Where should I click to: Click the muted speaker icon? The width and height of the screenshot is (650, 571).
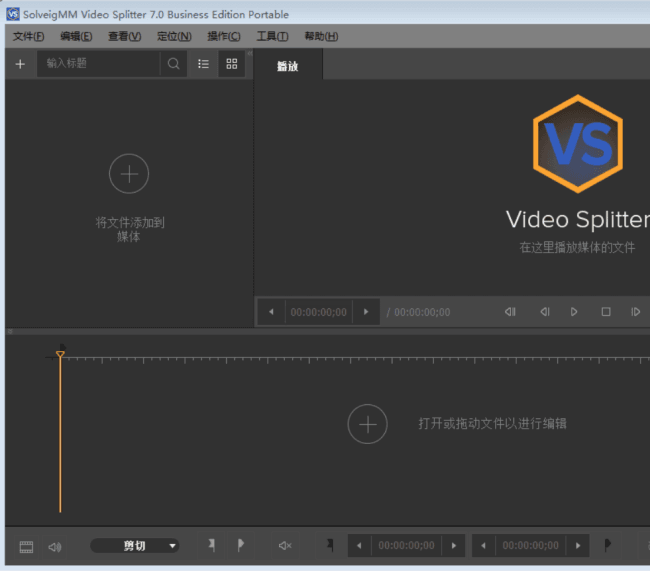285,546
